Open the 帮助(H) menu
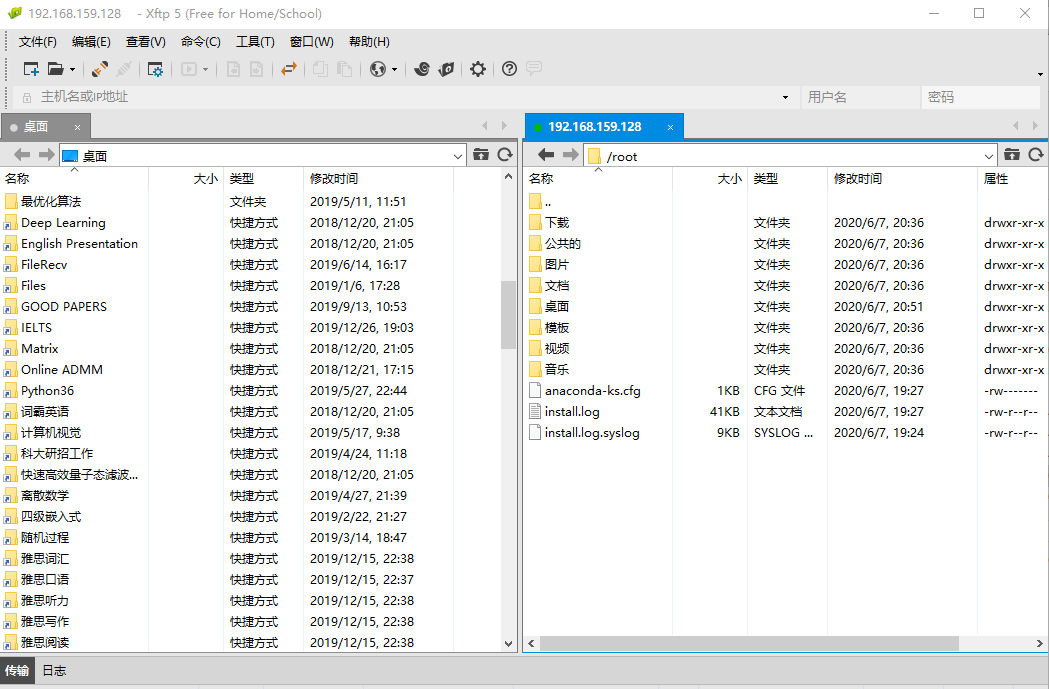This screenshot has width=1049, height=689. (369, 41)
